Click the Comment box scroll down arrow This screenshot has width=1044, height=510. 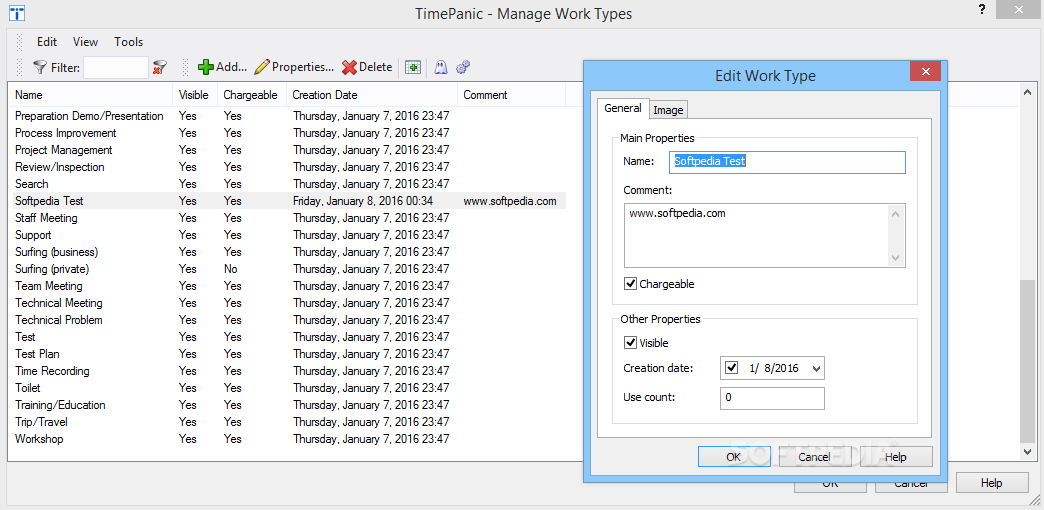(896, 258)
